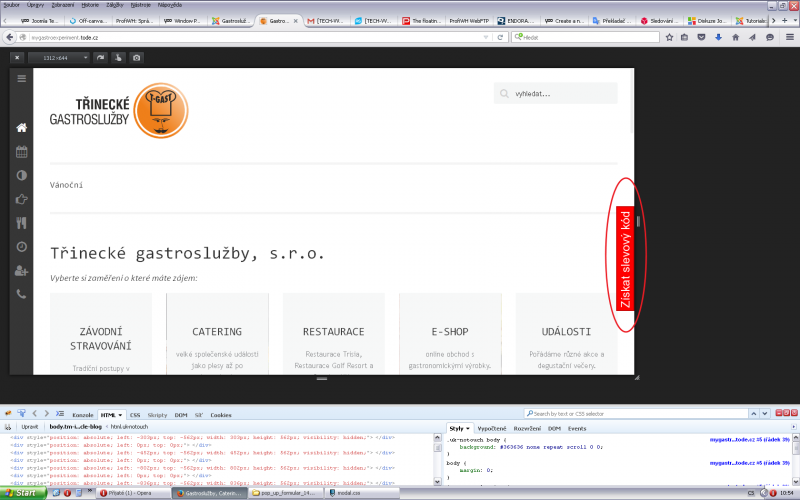Click the vyhledat search field

click(556, 94)
